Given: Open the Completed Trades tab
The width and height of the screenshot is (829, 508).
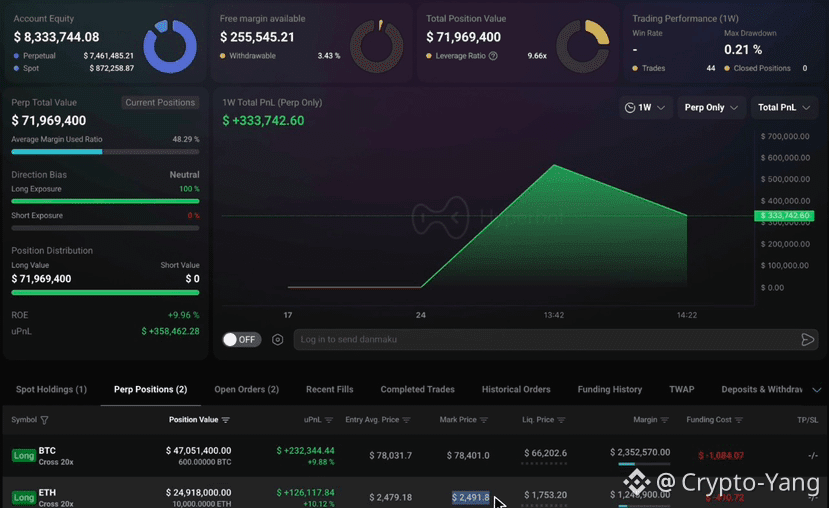Looking at the screenshot, I should pos(418,390).
